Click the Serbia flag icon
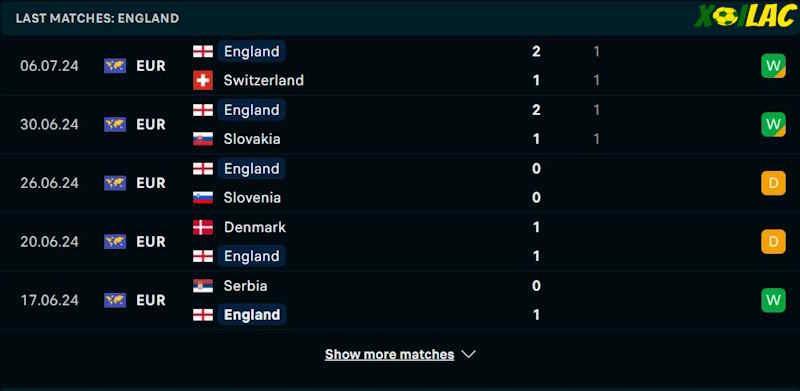Image resolution: width=800 pixels, height=391 pixels. pyautogui.click(x=203, y=286)
